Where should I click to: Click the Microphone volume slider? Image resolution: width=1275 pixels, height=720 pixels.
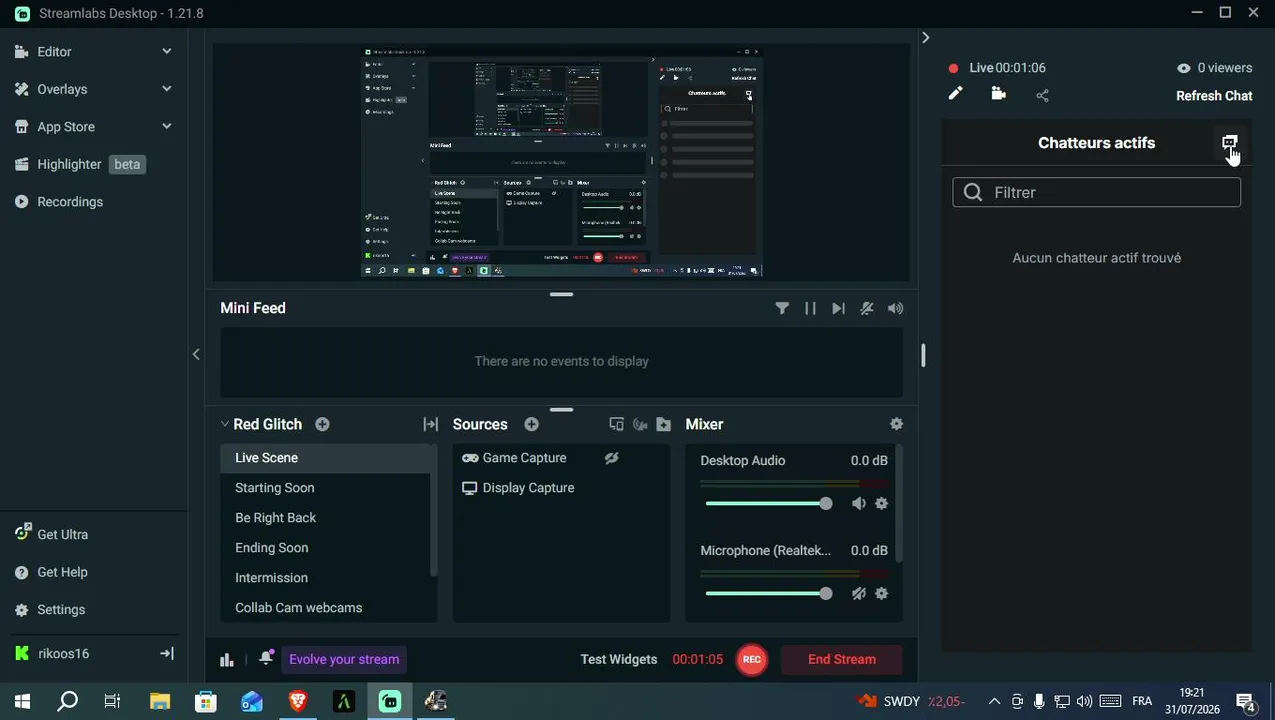[x=768, y=593]
